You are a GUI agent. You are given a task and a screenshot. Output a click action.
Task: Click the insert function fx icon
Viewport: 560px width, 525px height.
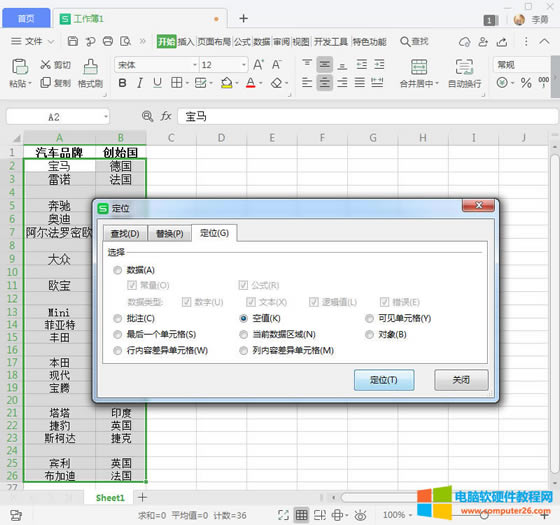(166, 116)
